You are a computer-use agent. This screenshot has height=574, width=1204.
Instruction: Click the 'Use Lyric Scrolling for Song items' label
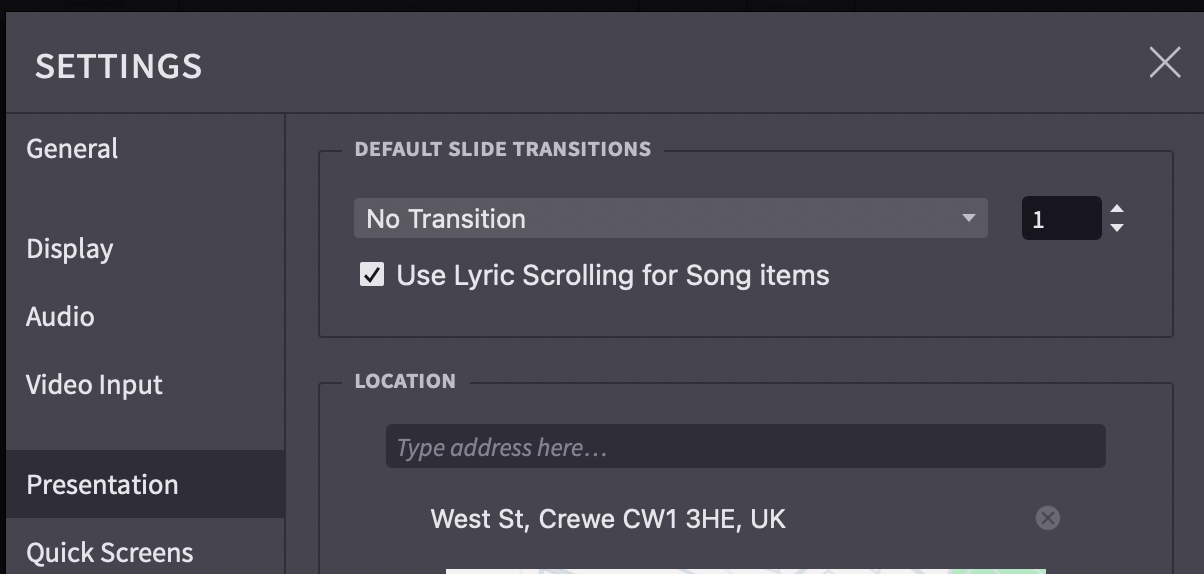click(x=612, y=275)
